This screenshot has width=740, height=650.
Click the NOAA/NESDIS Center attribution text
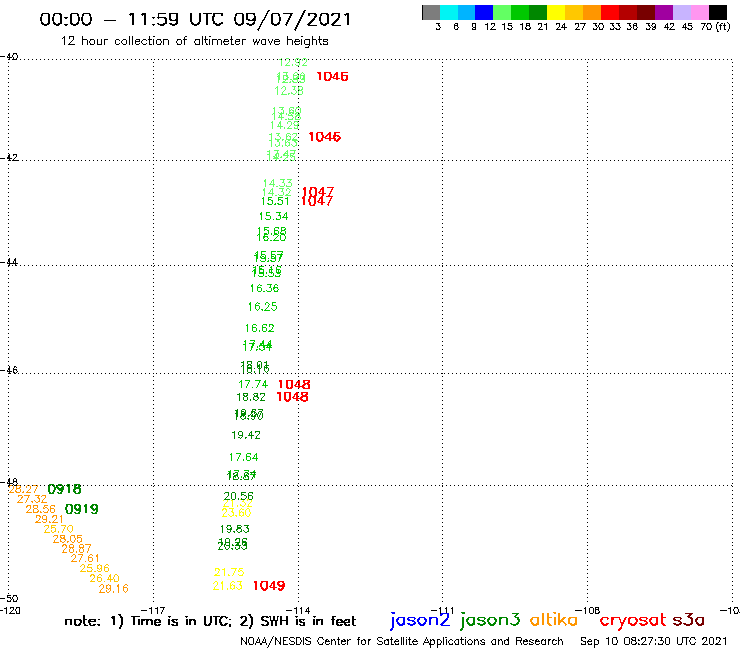[402, 641]
